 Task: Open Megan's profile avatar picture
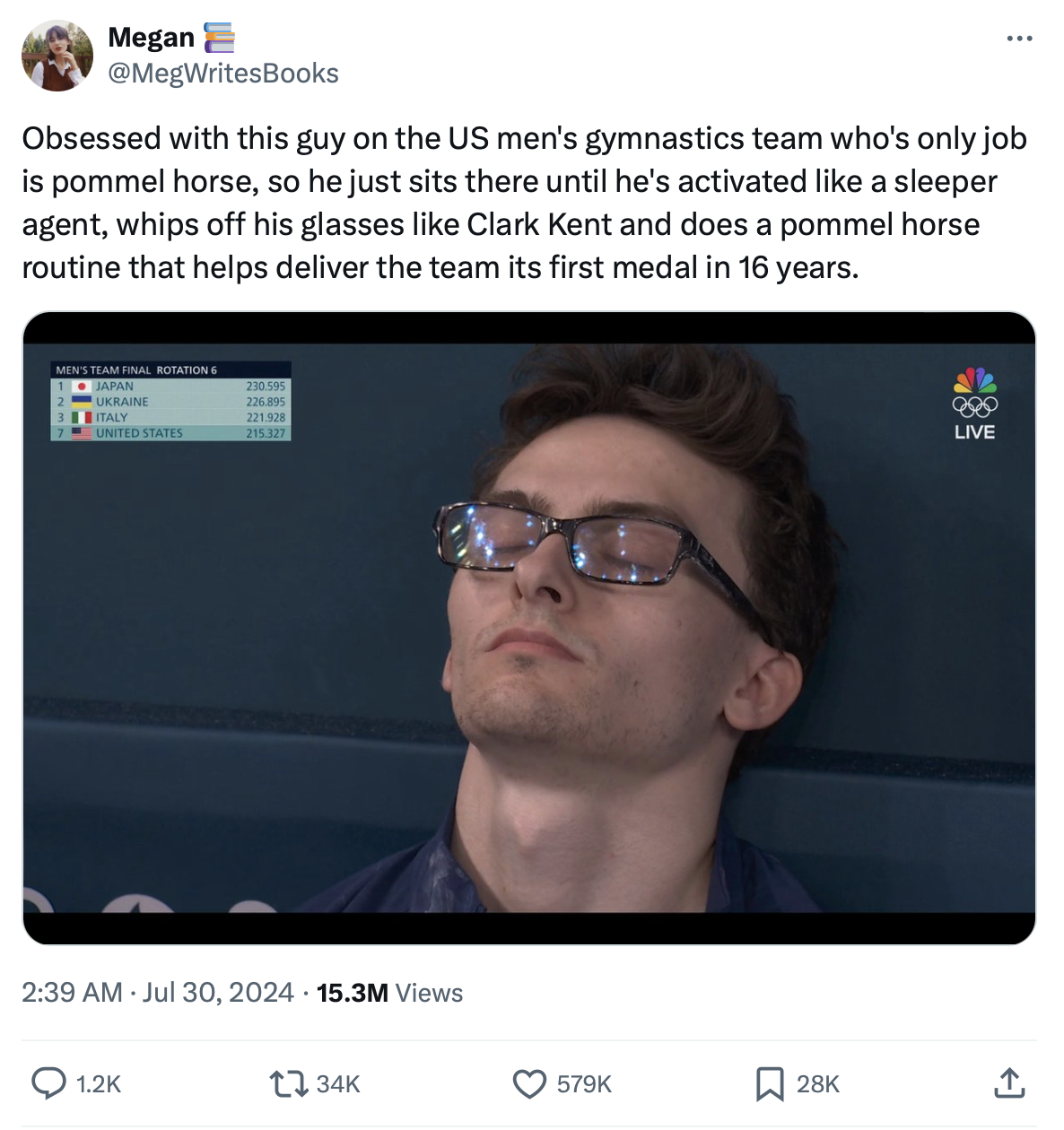pyautogui.click(x=57, y=56)
